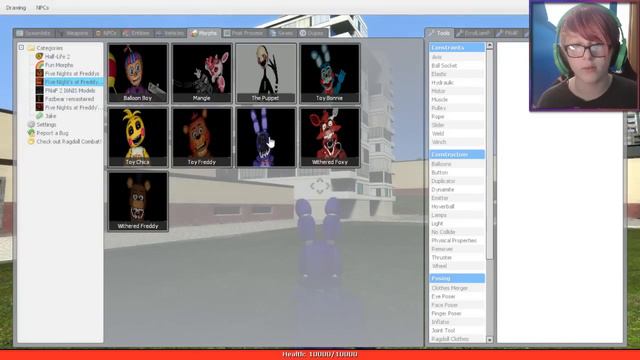Open morph Settings in the tree

(46, 124)
